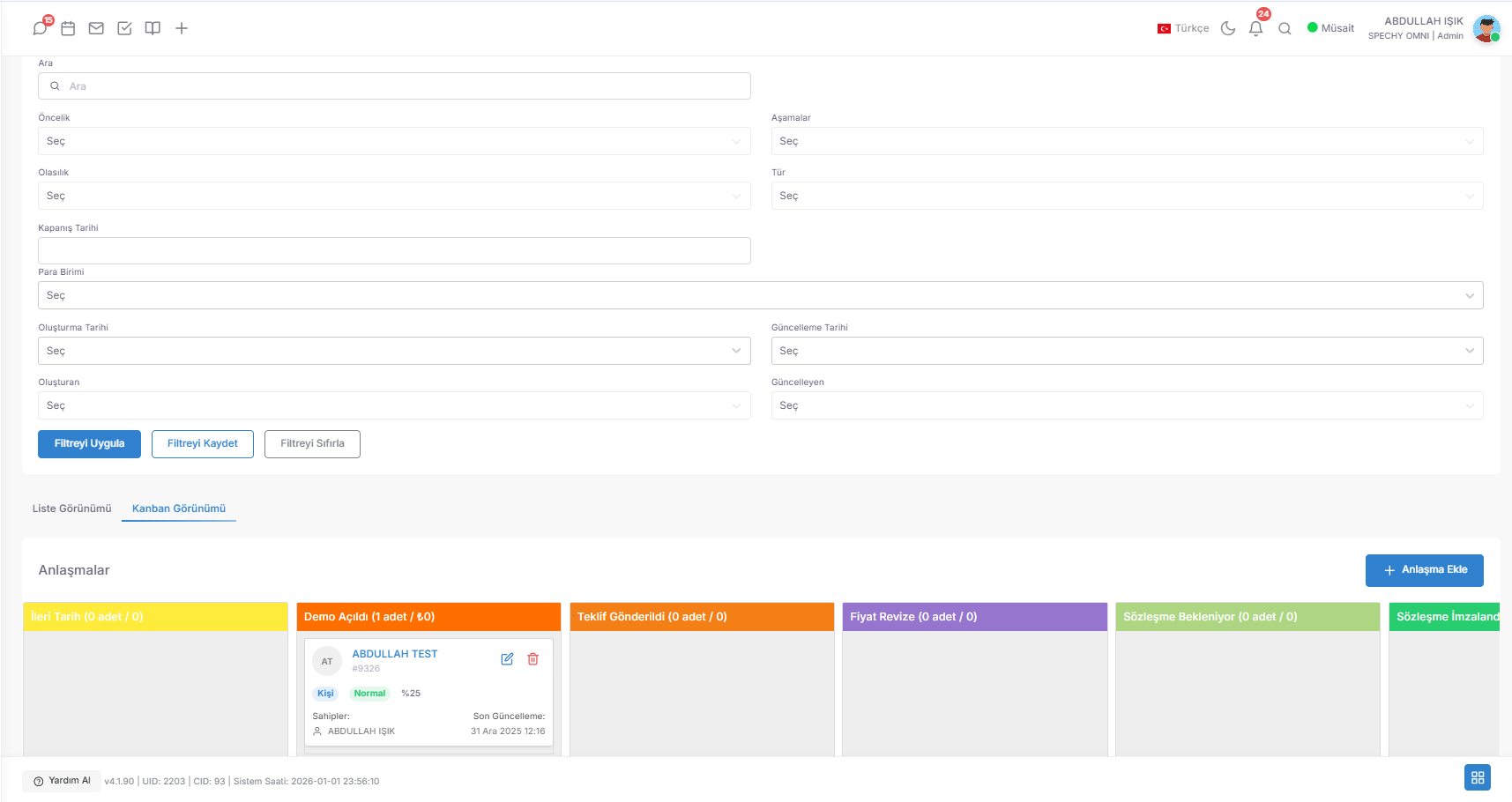Viewport: 1512px width, 802px height.
Task: Switch to Kanban Görünümü tab
Action: tap(179, 509)
